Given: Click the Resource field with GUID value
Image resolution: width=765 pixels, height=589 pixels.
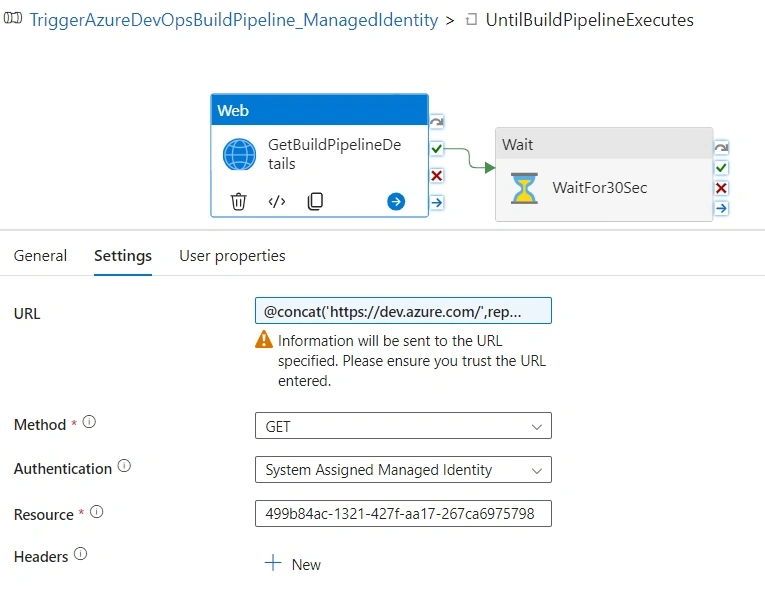Looking at the screenshot, I should click(403, 513).
